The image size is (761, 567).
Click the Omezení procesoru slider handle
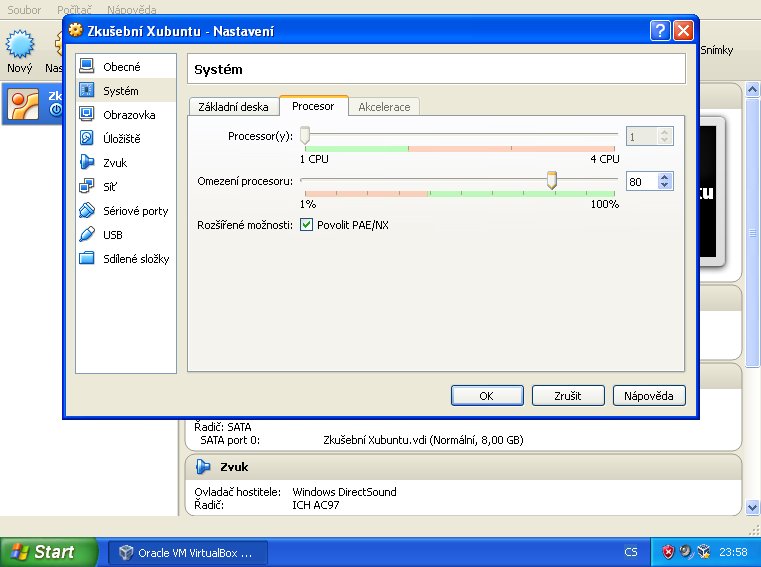(551, 180)
